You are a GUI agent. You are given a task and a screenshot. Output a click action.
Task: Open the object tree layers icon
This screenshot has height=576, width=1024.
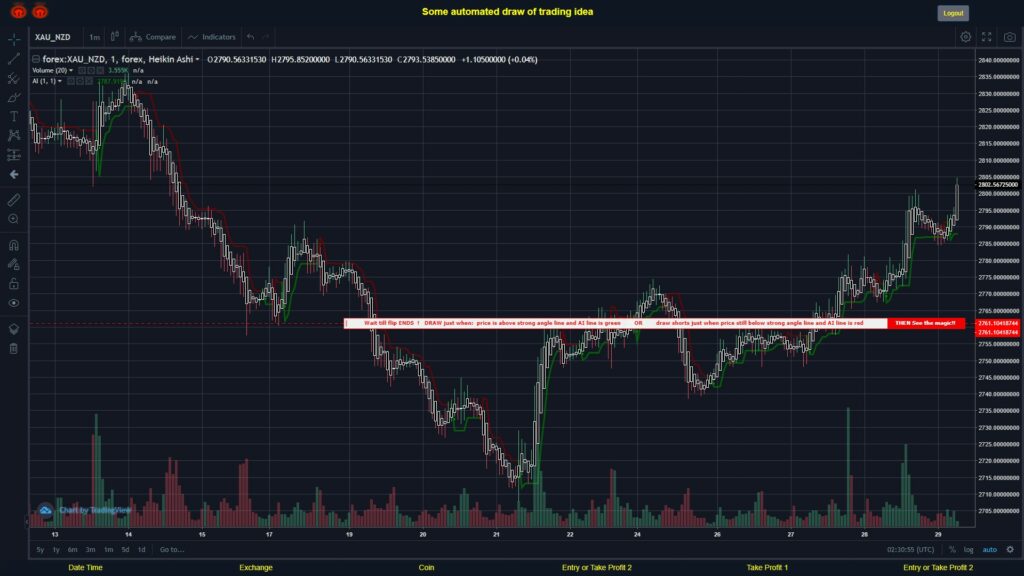14,328
